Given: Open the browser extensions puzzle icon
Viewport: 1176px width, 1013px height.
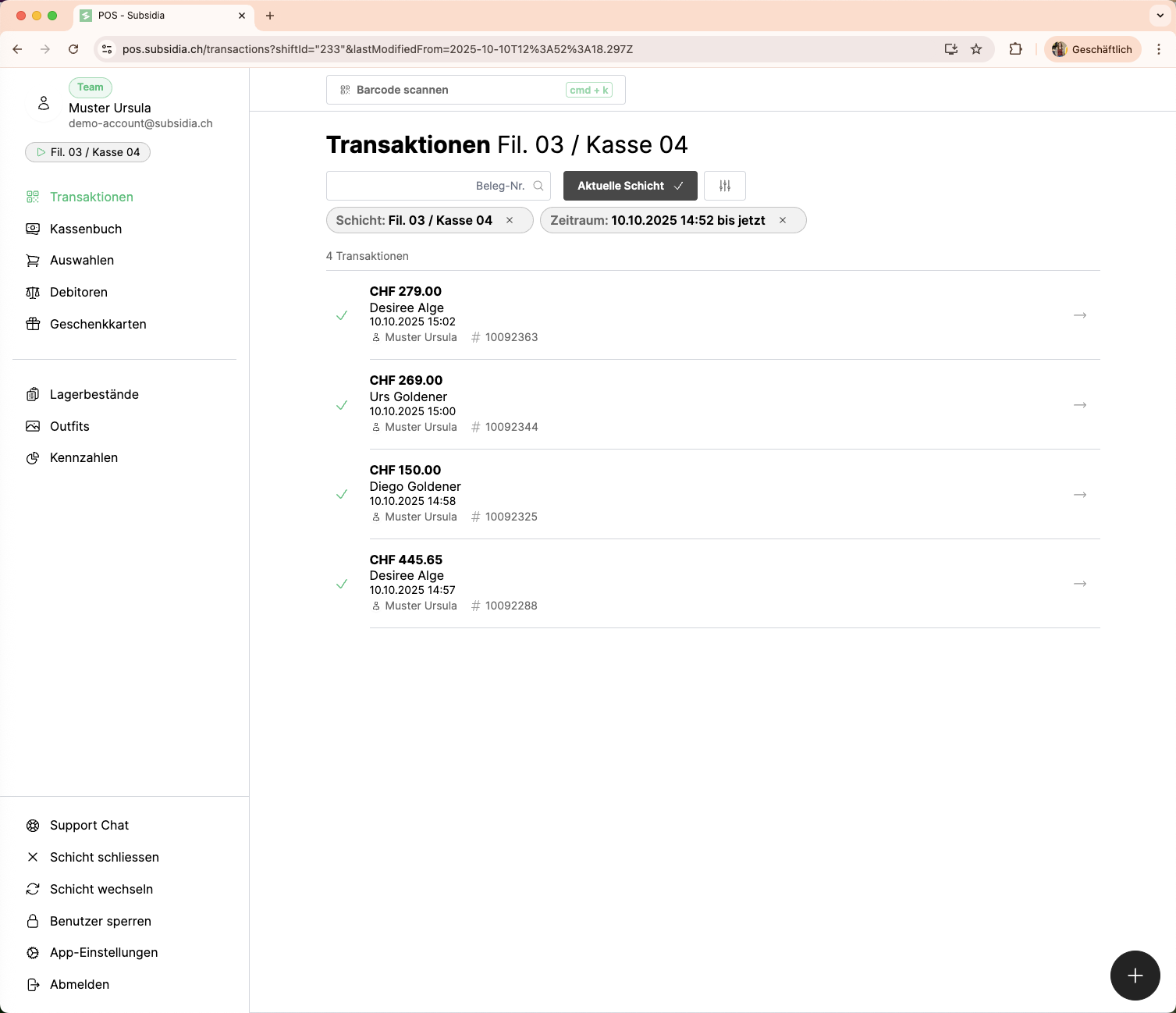Looking at the screenshot, I should 1015,49.
